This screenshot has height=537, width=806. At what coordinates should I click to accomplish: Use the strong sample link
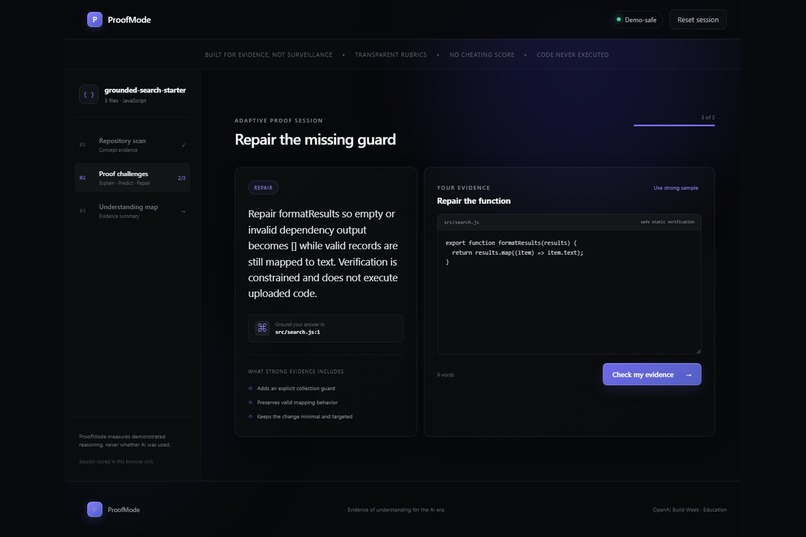675,188
